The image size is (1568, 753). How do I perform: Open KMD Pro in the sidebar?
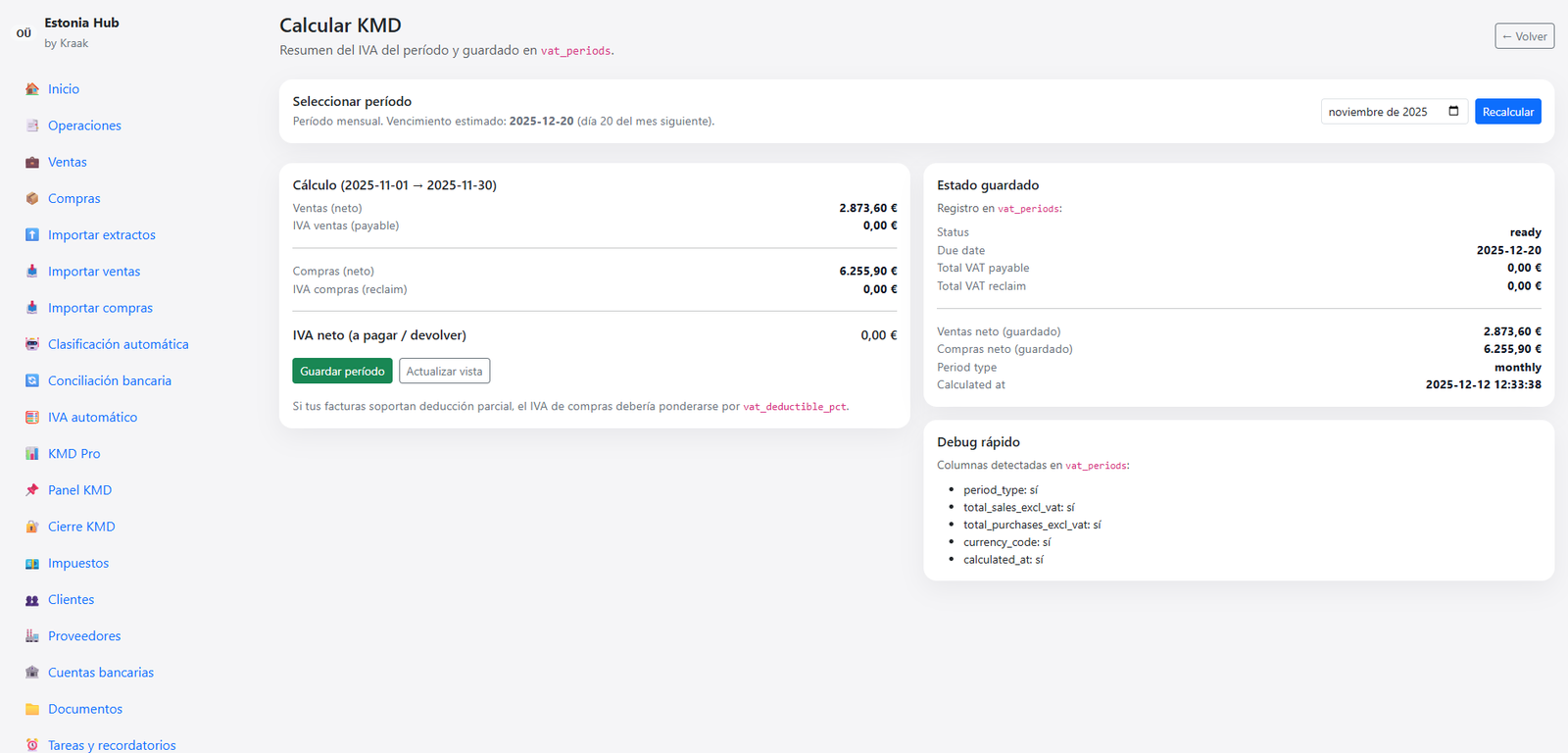(73, 454)
